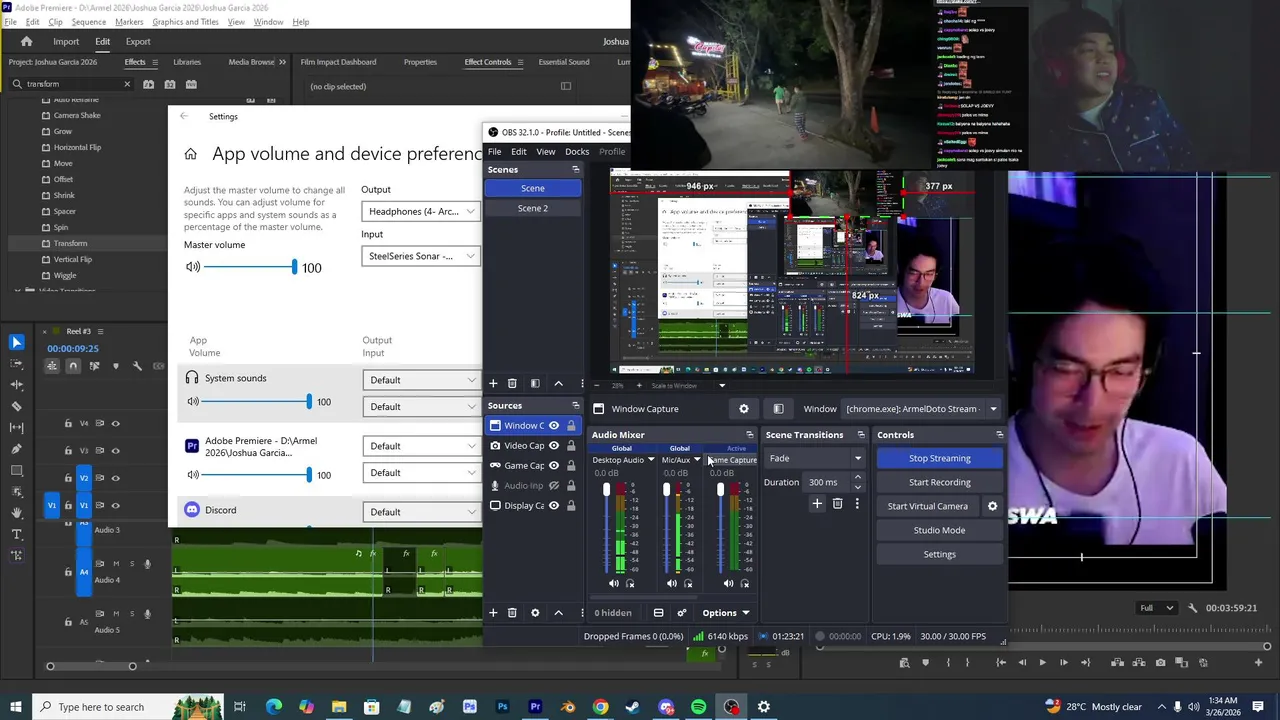Add a new OBS scene
The image size is (1280, 720).
(x=493, y=383)
